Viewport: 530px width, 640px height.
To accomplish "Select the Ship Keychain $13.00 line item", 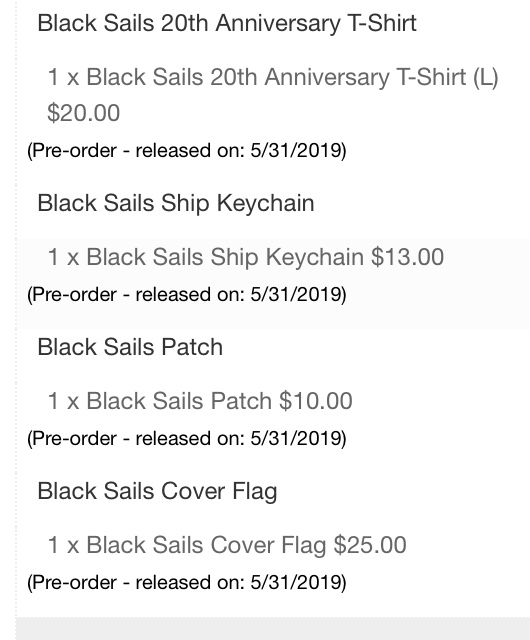I will pyautogui.click(x=246, y=257).
